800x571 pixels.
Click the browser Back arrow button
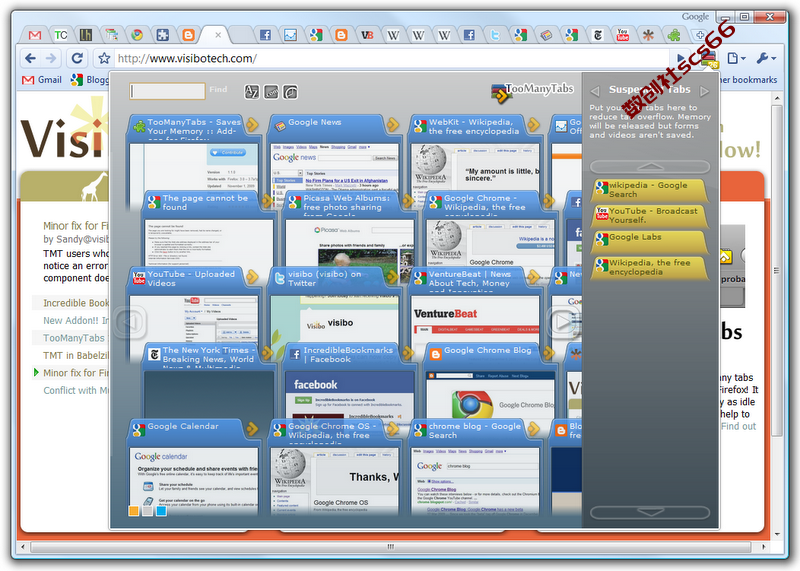(31, 58)
